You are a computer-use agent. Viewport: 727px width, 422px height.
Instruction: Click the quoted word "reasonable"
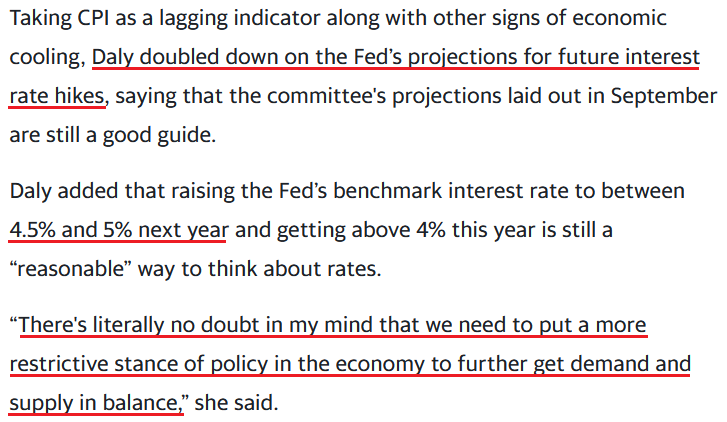pos(71,269)
